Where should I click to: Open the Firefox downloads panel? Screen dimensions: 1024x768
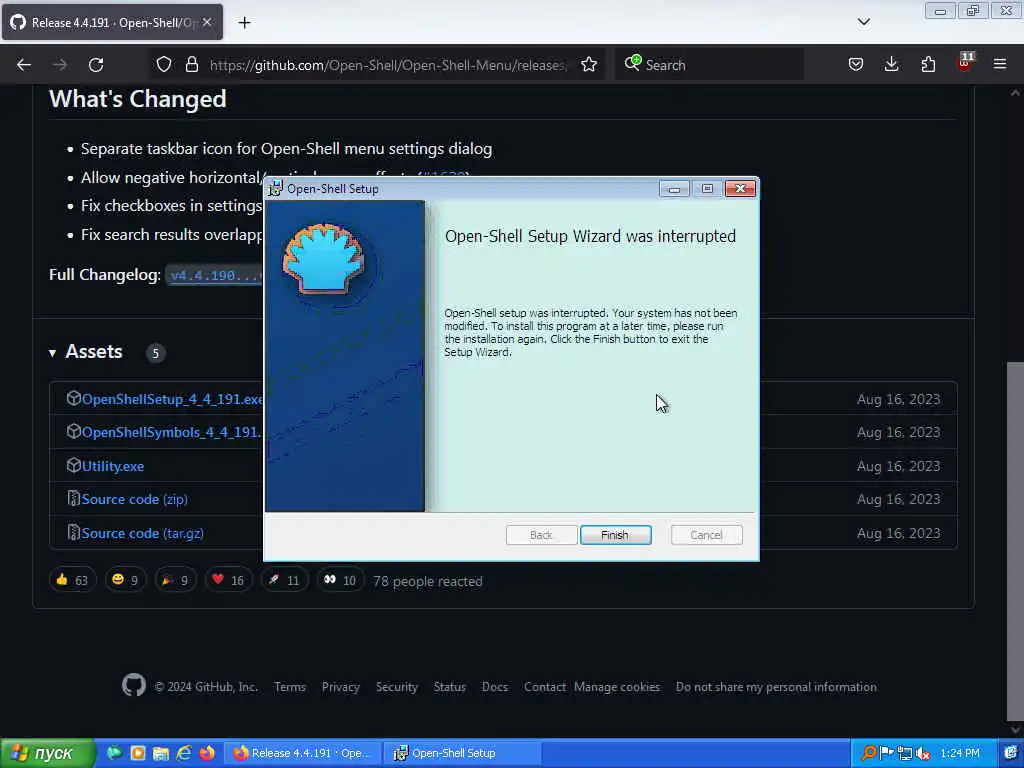[x=891, y=64]
